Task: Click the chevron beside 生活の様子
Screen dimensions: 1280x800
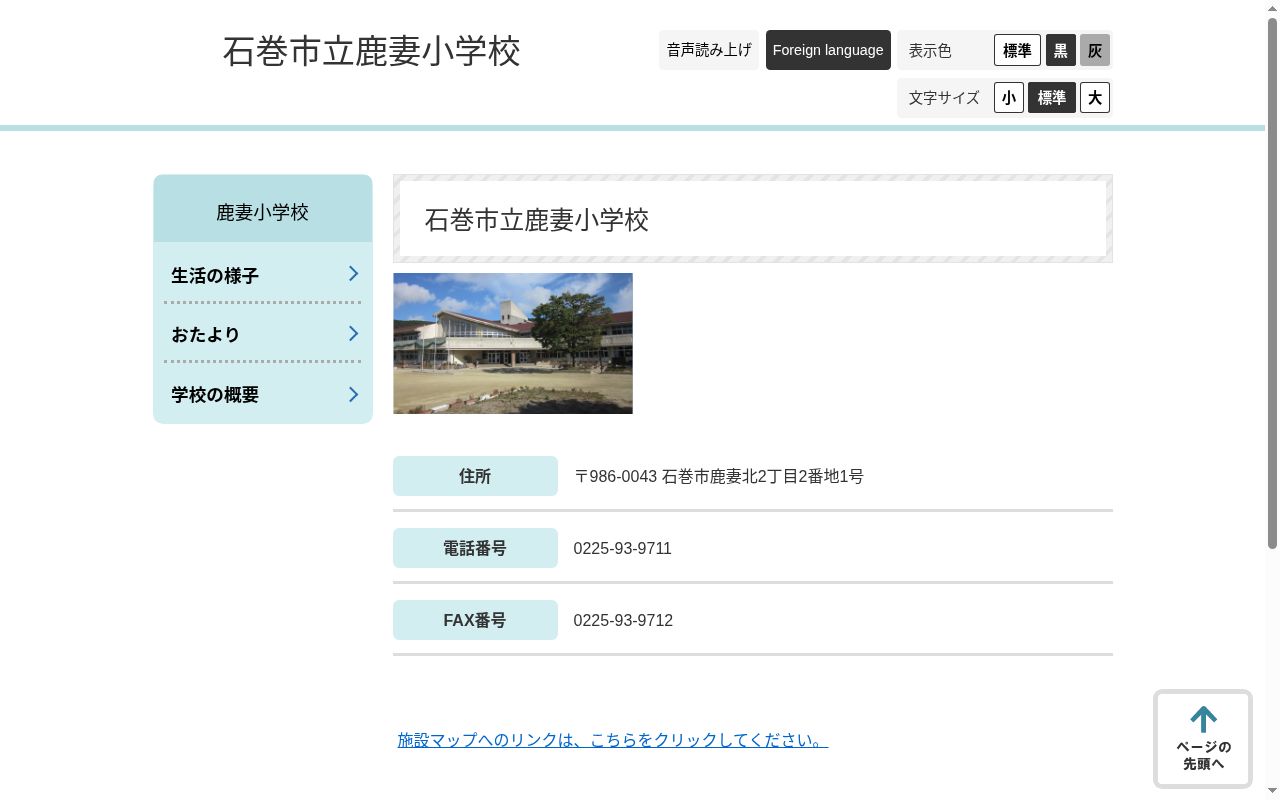Action: (353, 274)
